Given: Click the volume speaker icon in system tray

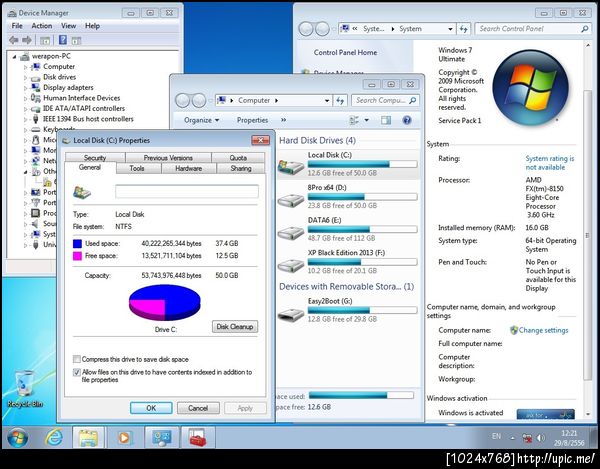Looking at the screenshot, I should tap(541, 438).
